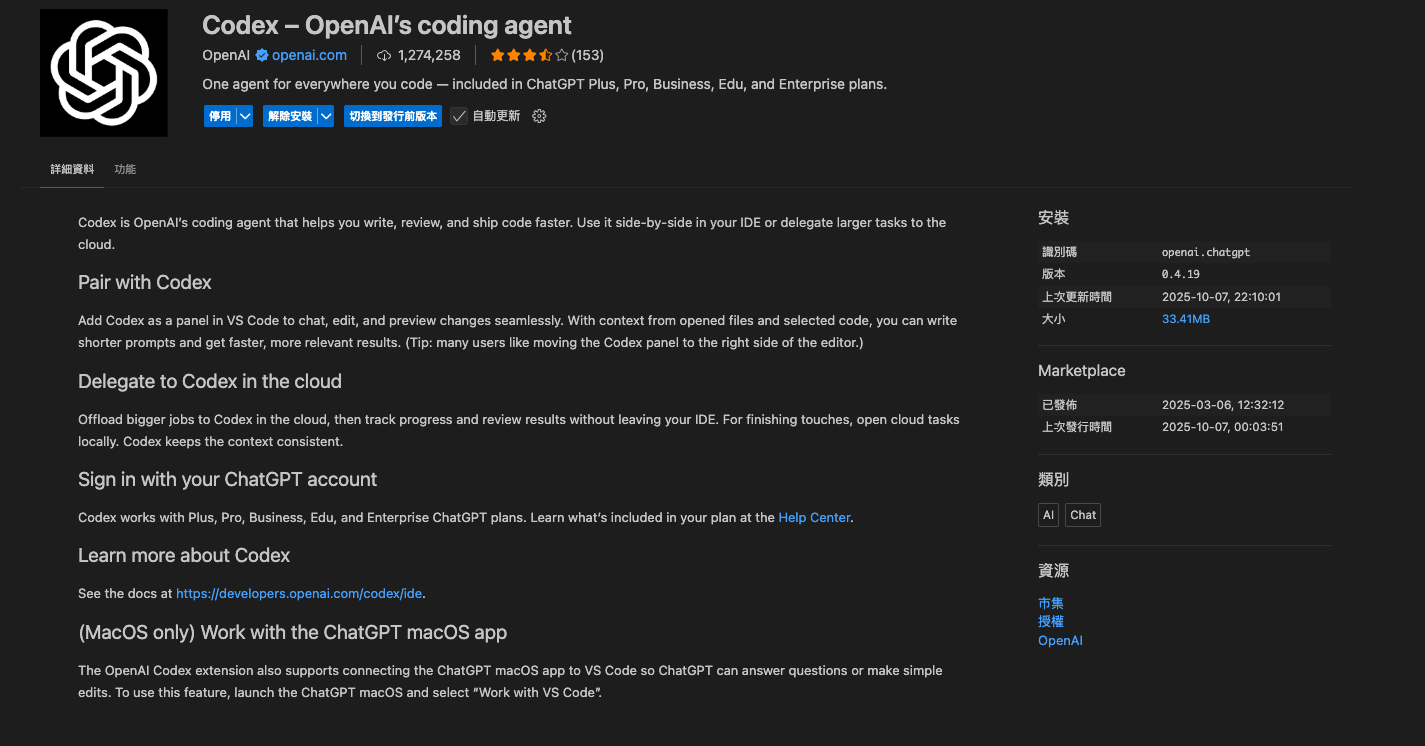
Task: Click the last release time 2025-10-07, 00:03:51
Action: coord(1223,427)
